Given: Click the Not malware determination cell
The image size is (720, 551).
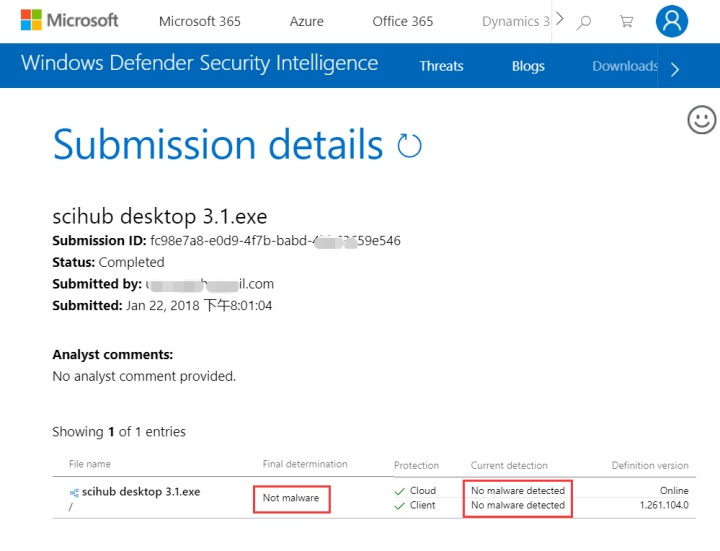Looking at the screenshot, I should pos(291,498).
